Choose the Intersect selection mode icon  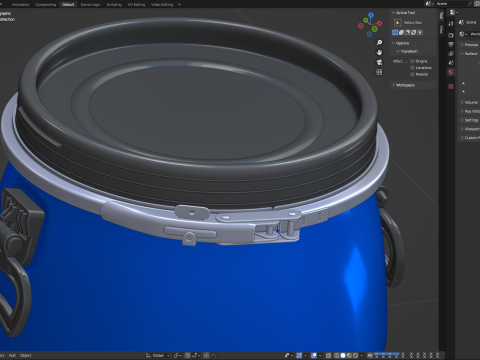tap(420, 32)
